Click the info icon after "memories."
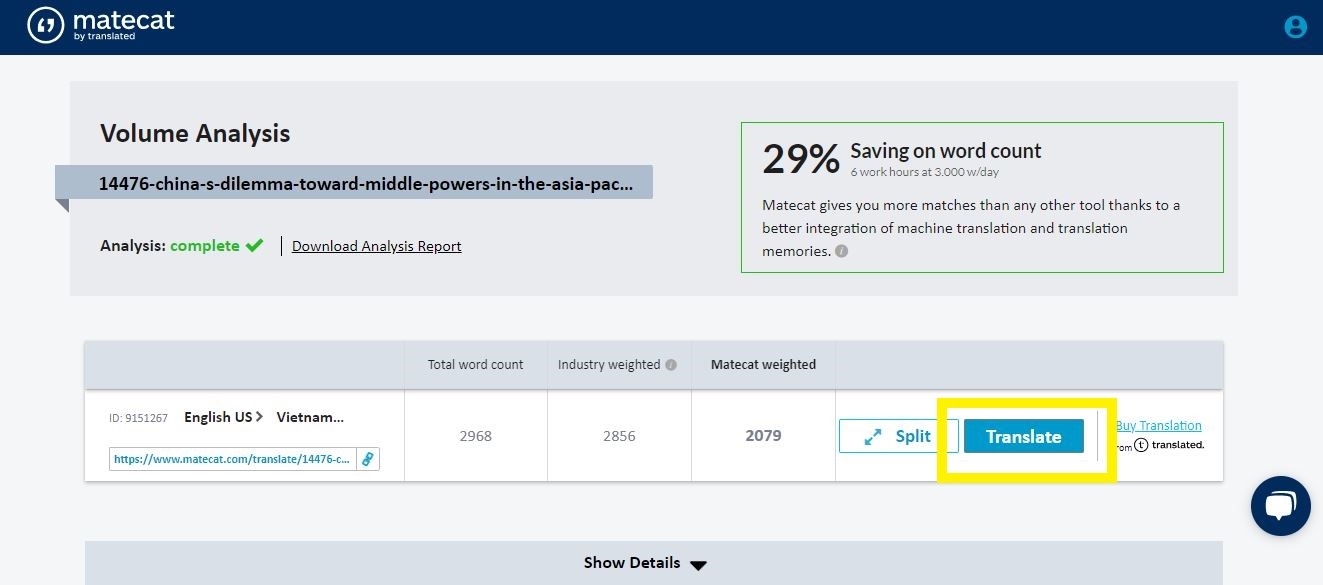This screenshot has height=585, width=1323. click(841, 252)
